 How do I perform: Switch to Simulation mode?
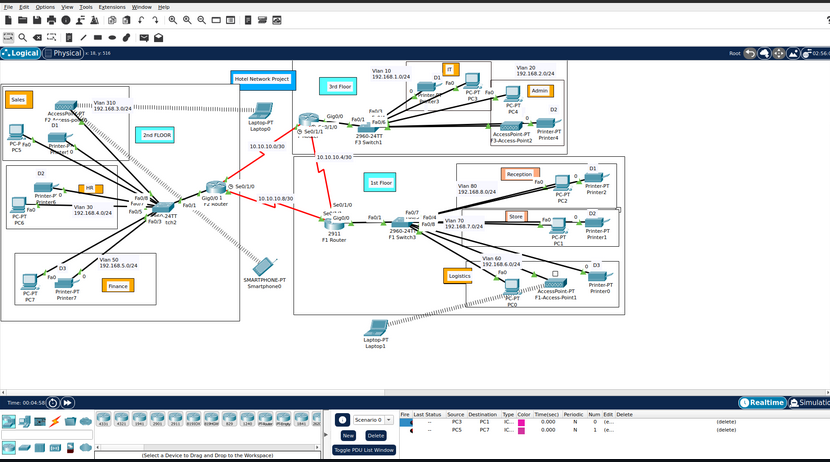pos(809,403)
